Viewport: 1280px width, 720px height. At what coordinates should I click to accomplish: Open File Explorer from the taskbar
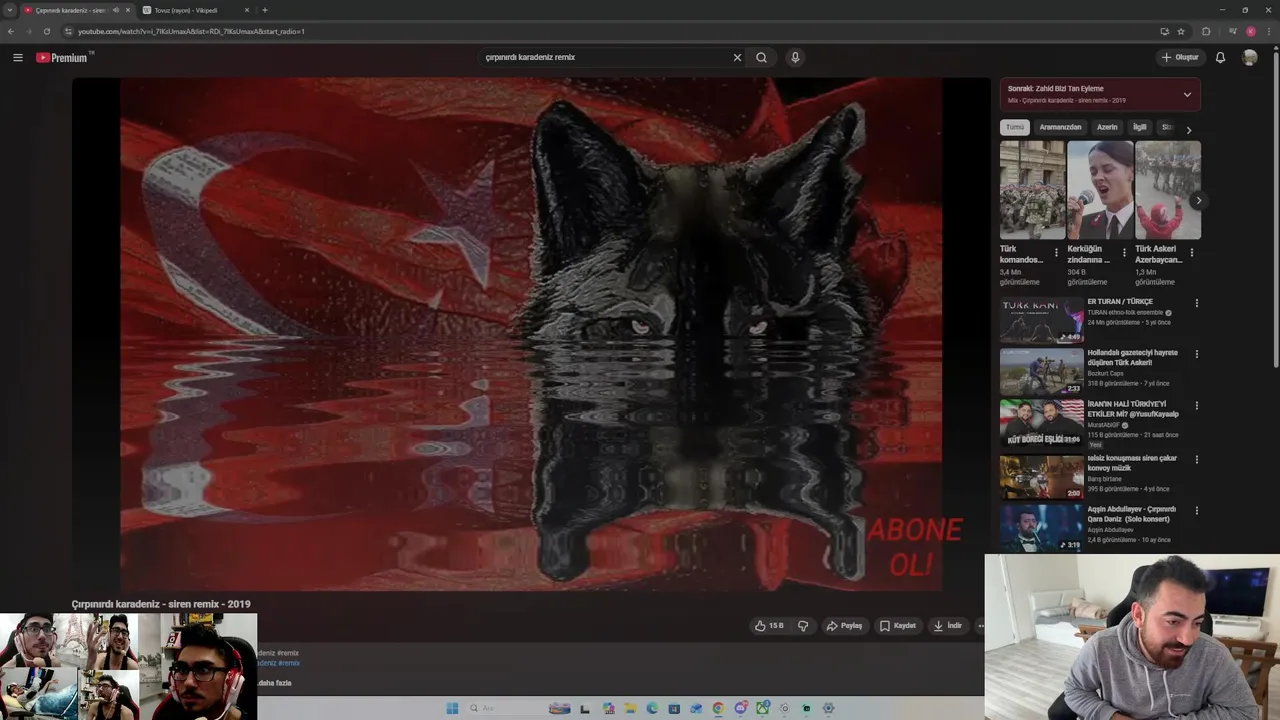coord(630,708)
